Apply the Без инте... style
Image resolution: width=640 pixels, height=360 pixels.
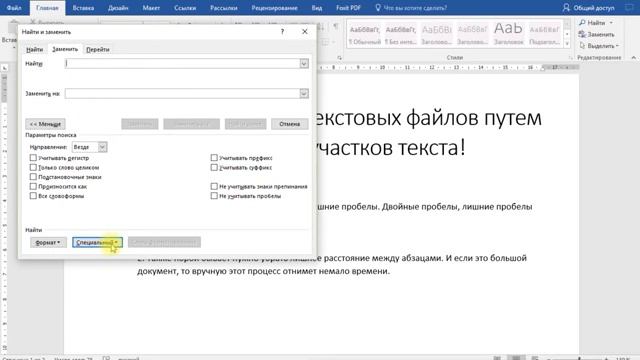[400, 34]
